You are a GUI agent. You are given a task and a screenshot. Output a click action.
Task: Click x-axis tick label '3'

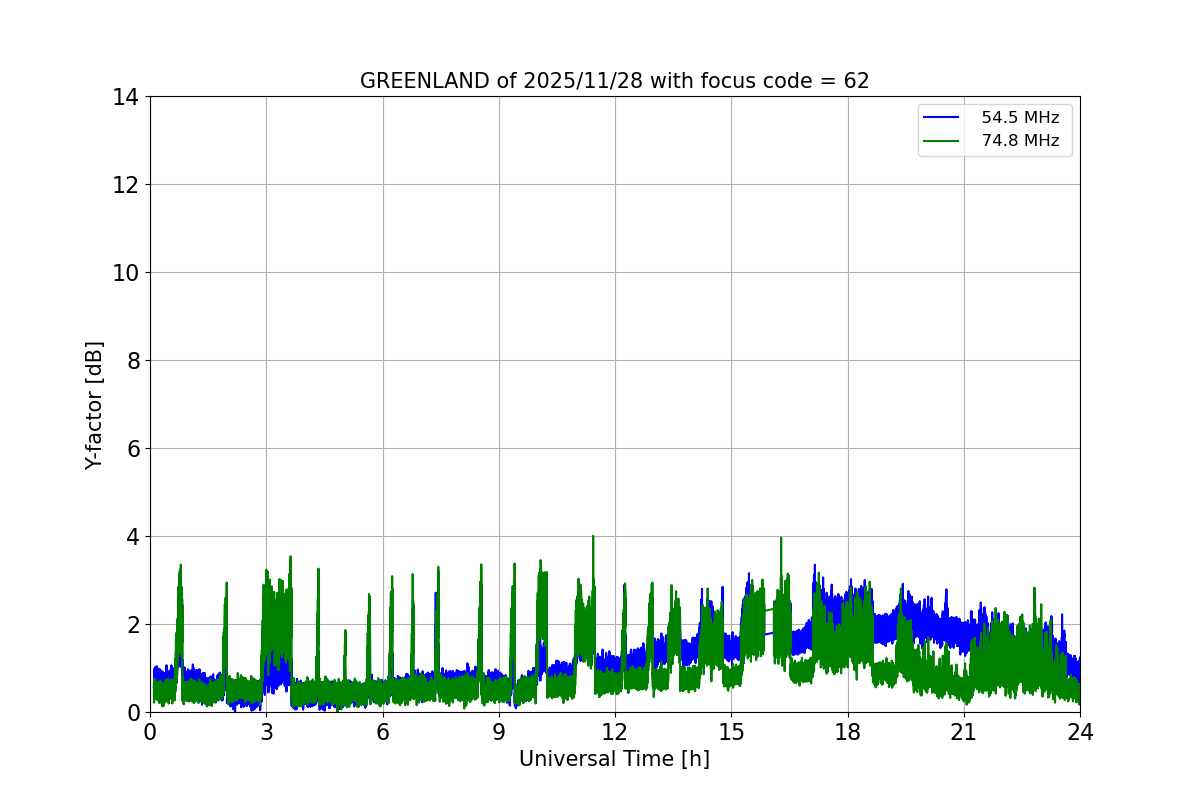tap(266, 732)
